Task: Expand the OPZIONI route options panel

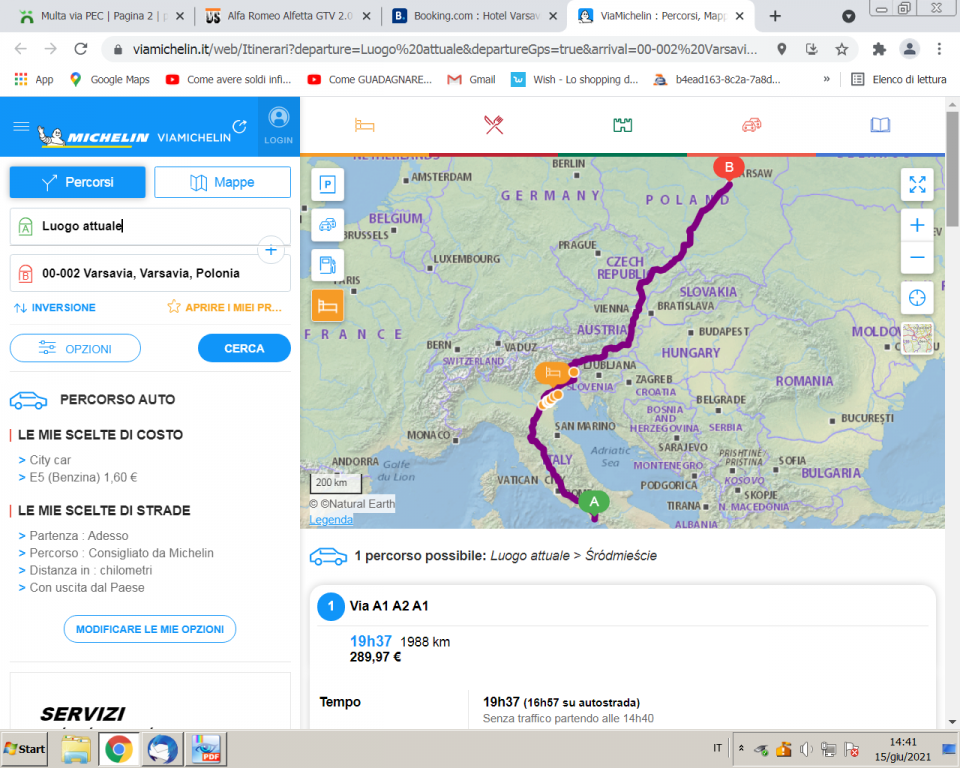Action: click(x=75, y=348)
